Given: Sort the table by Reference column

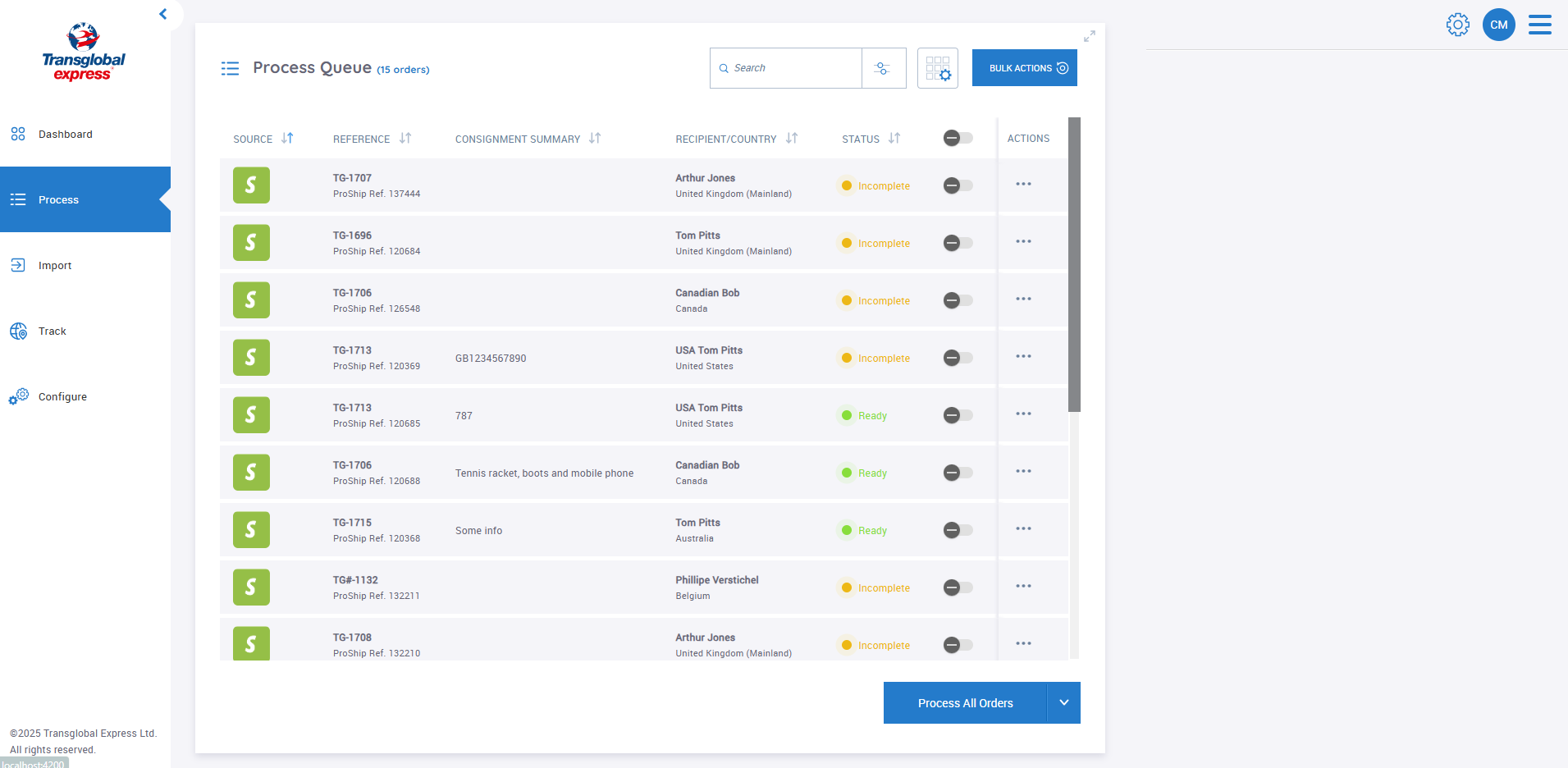Looking at the screenshot, I should [x=405, y=139].
